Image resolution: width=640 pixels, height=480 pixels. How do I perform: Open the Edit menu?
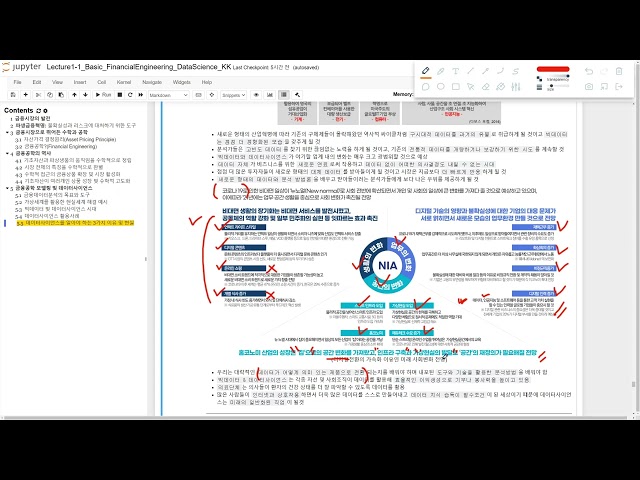pos(37,82)
